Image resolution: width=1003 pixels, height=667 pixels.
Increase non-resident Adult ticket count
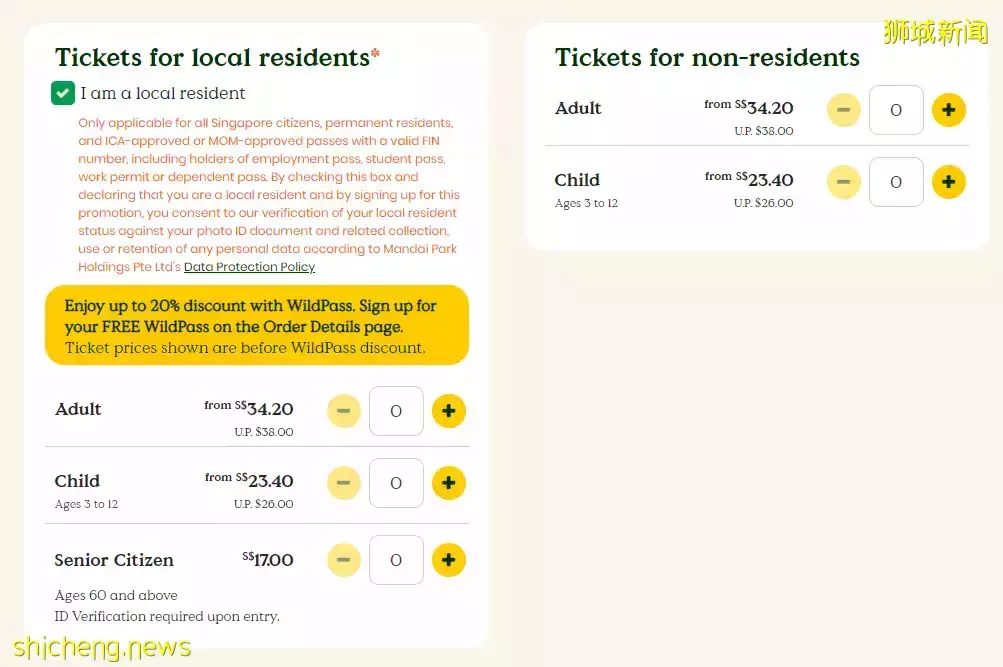click(948, 110)
